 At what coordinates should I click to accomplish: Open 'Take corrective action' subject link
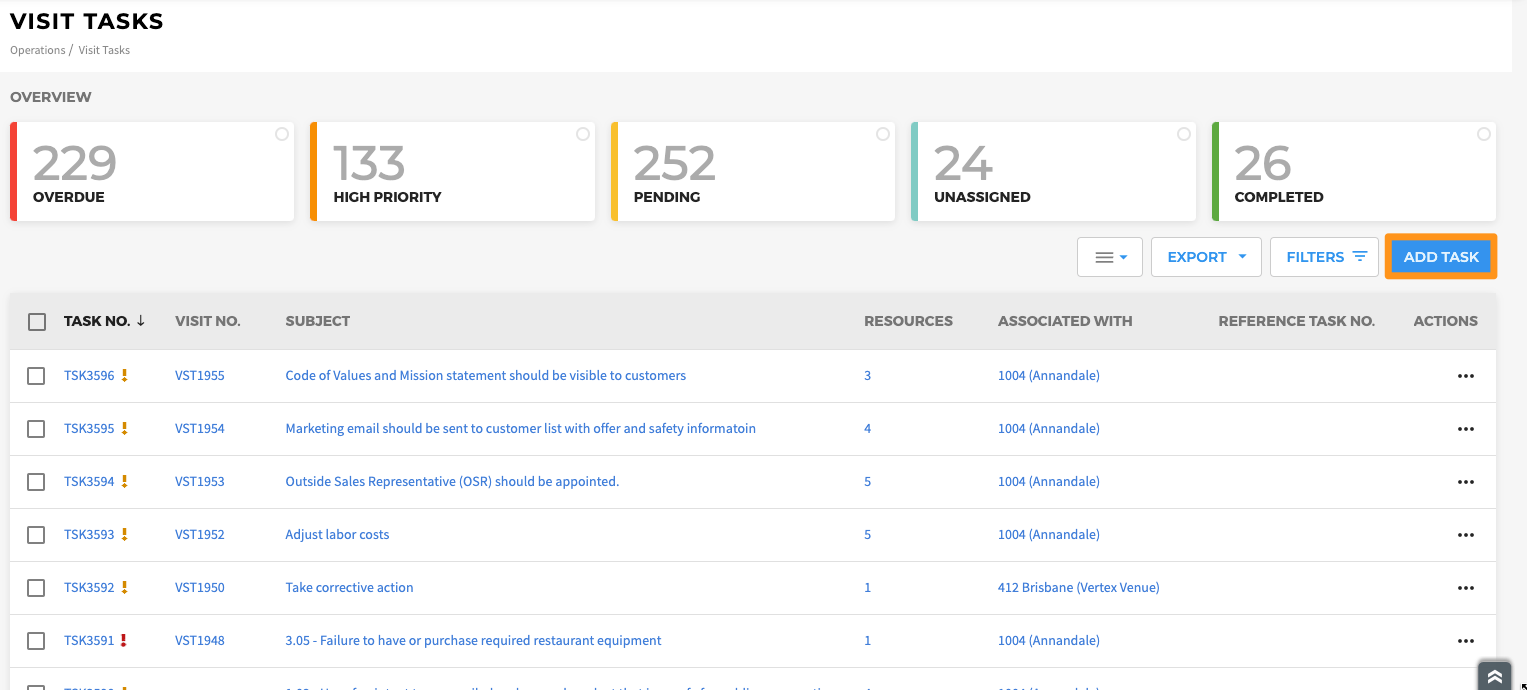tap(349, 588)
